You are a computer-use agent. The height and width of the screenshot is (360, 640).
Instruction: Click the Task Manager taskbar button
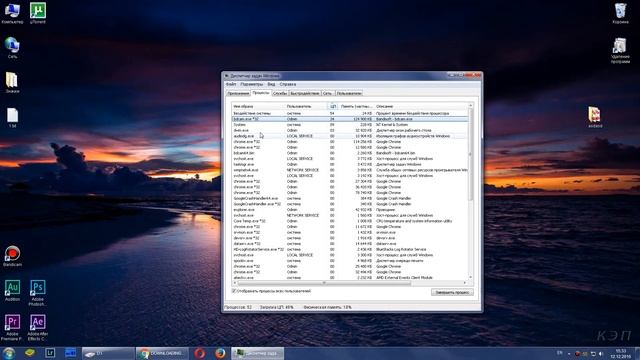point(257,353)
